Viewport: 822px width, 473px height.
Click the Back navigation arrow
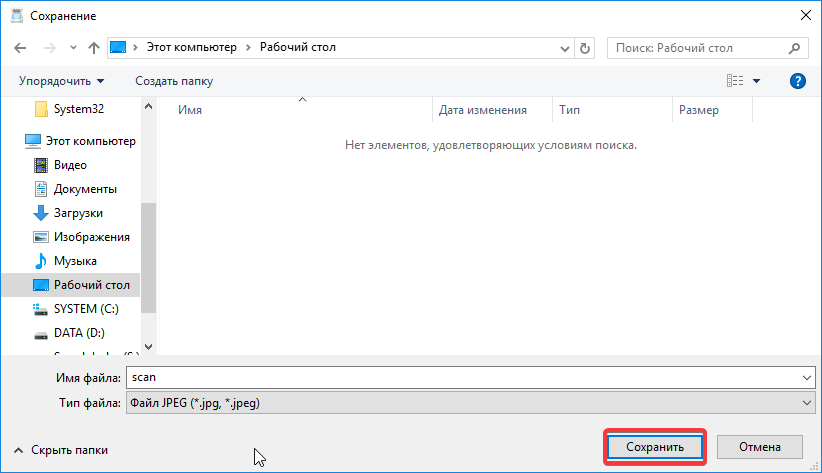[x=22, y=47]
